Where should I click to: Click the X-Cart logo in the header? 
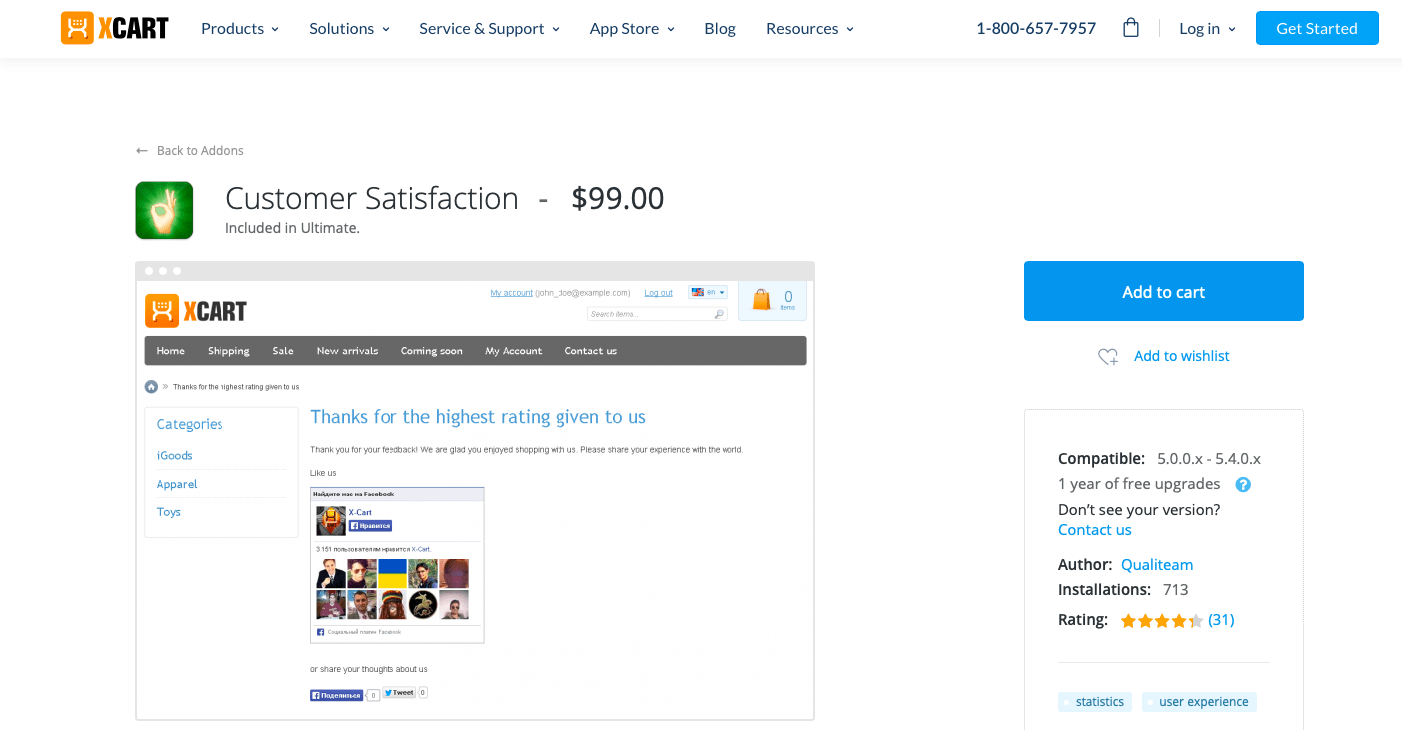[113, 27]
